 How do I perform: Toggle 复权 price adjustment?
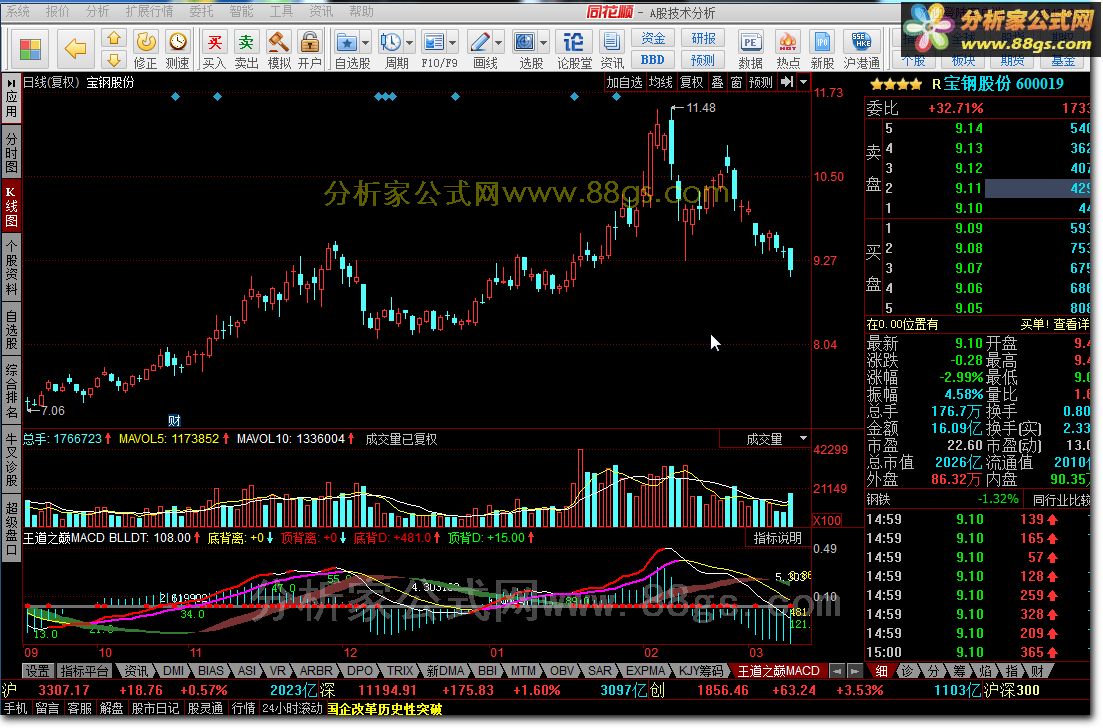click(x=691, y=82)
